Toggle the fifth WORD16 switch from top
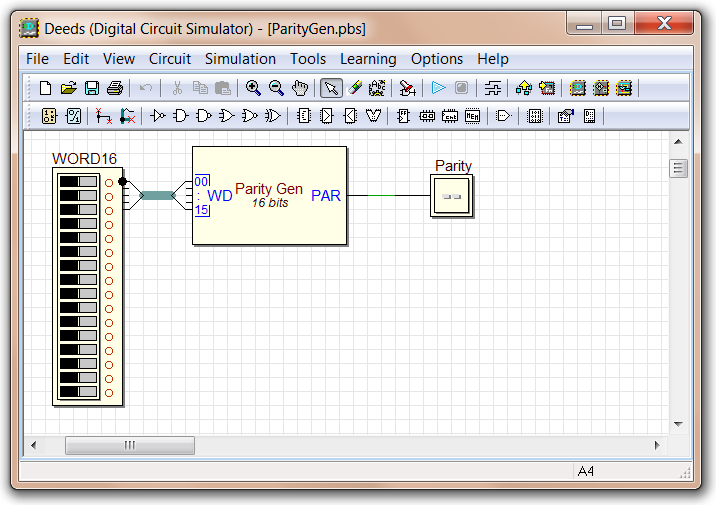 [x=78, y=237]
